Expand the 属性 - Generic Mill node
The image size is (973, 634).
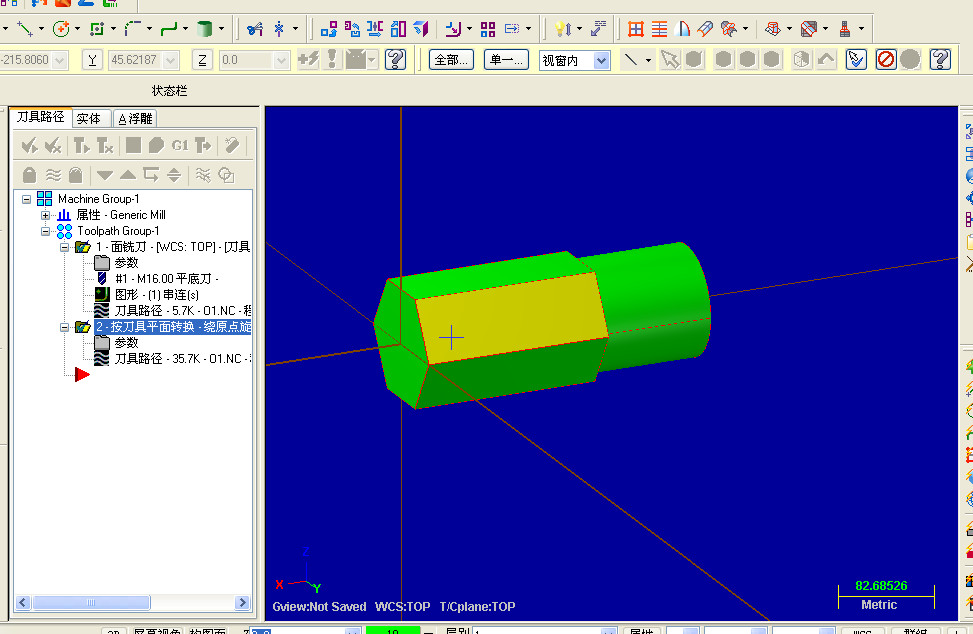[45, 215]
